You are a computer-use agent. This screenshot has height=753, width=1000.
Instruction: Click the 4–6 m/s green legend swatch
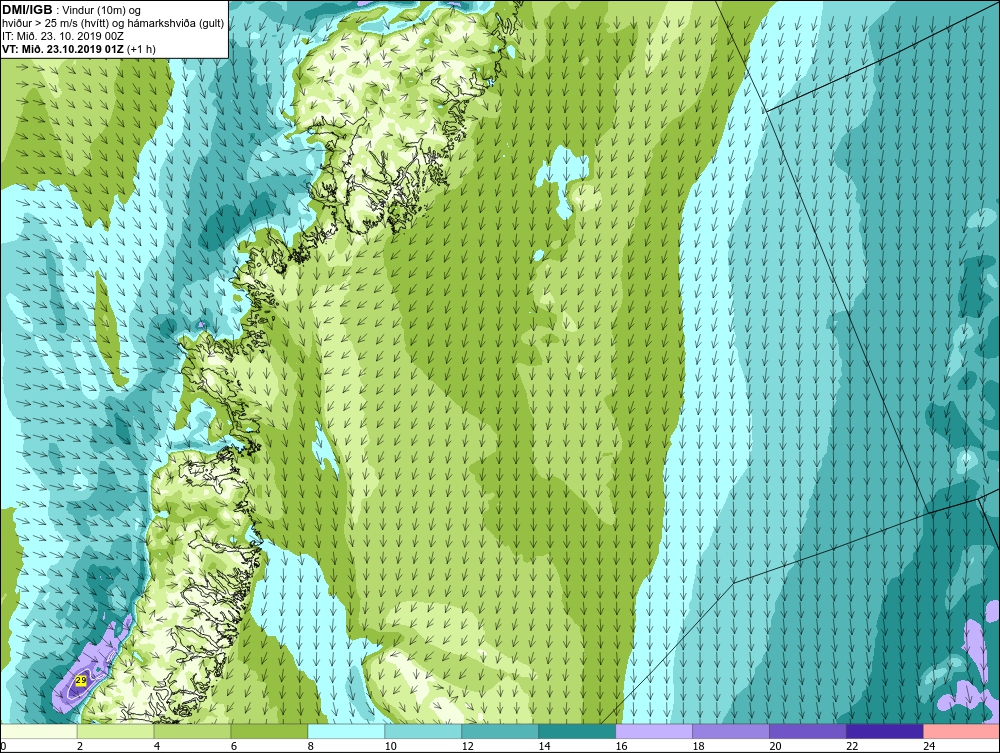click(x=192, y=731)
